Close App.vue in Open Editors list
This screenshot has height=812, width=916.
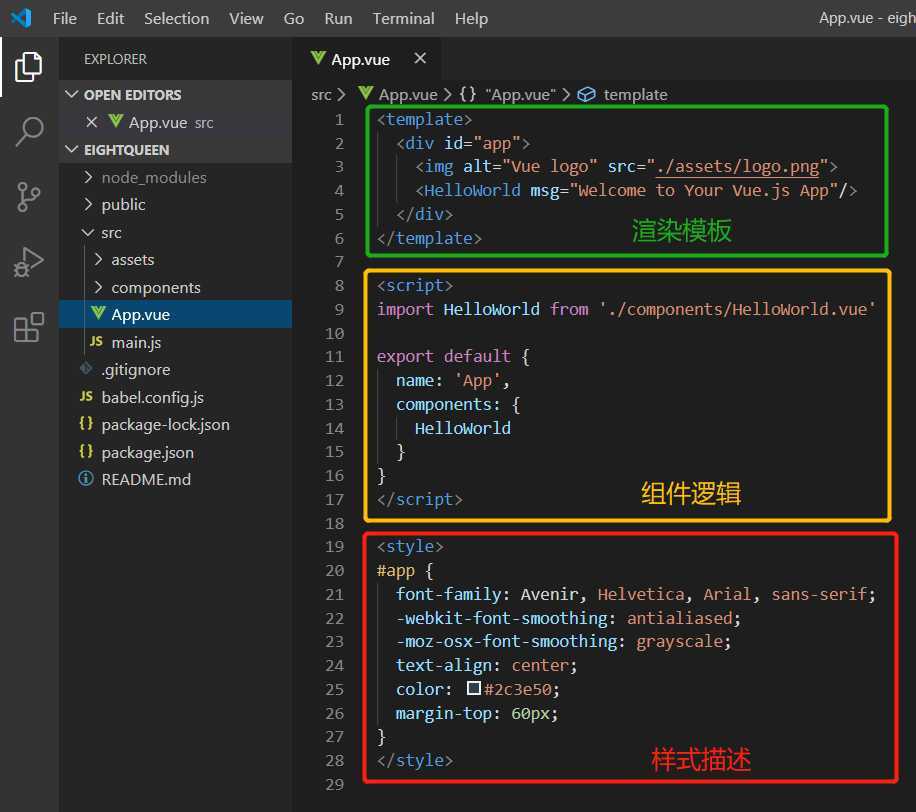[x=91, y=122]
